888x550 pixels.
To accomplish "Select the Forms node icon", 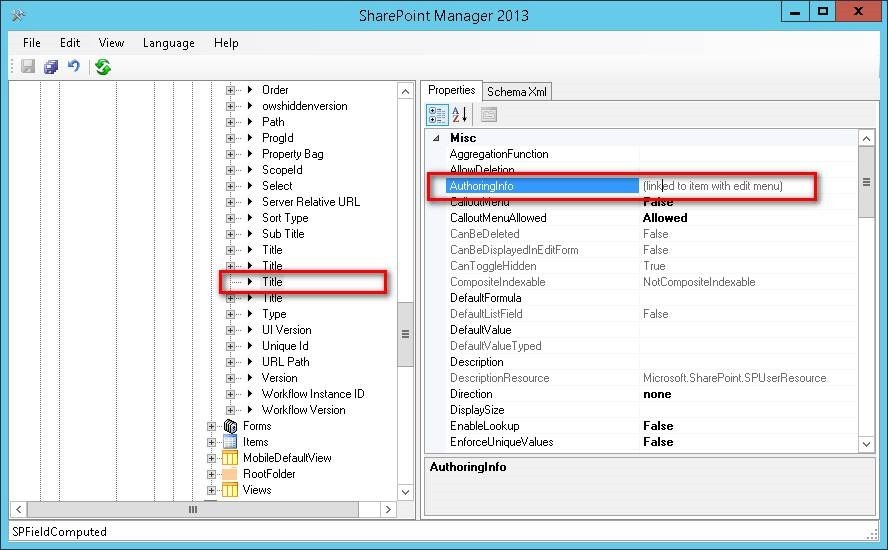I will pos(230,426).
